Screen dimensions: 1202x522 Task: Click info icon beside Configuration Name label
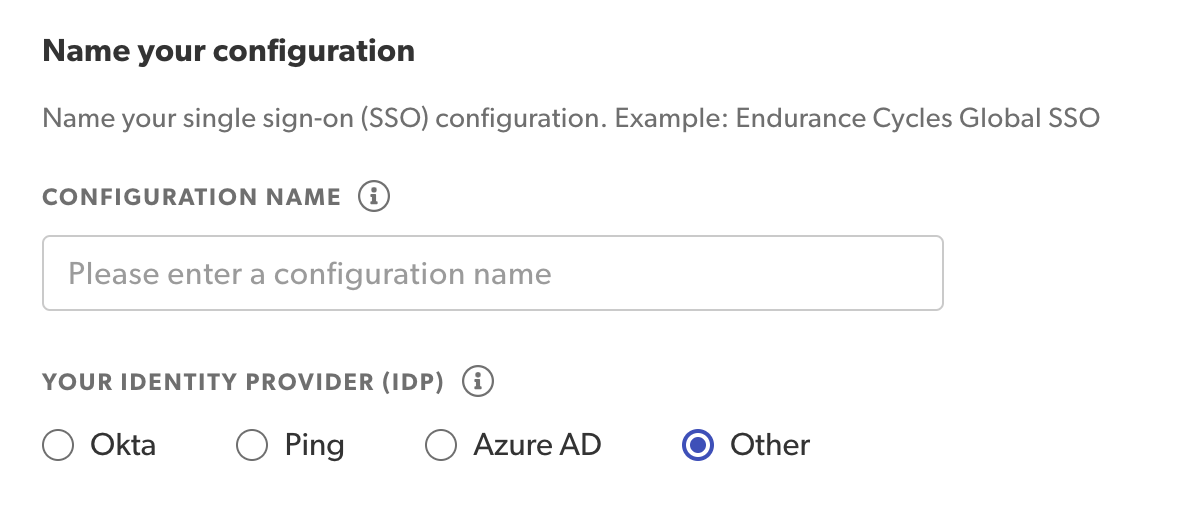[374, 197]
